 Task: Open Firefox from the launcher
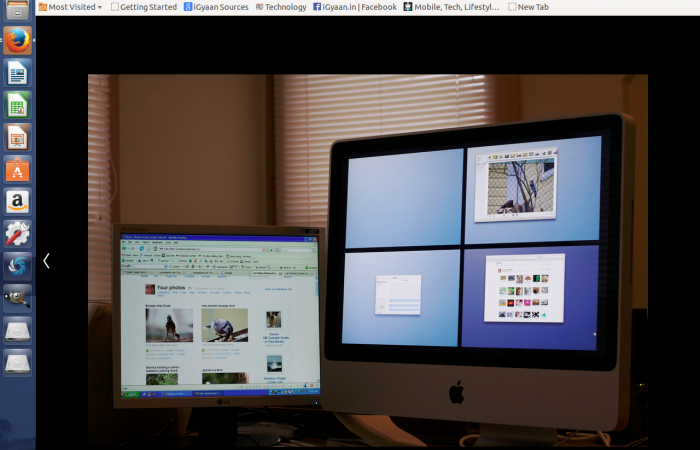click(x=17, y=41)
